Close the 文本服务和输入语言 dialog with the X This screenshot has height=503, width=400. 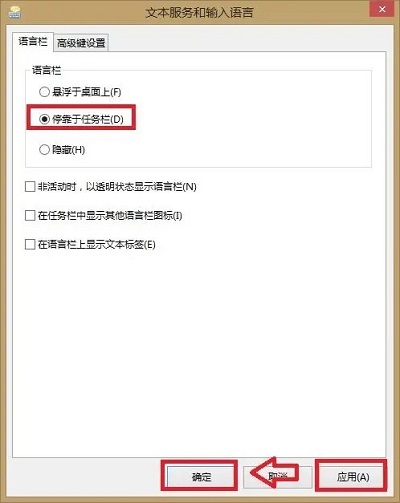pyautogui.click(x=382, y=9)
